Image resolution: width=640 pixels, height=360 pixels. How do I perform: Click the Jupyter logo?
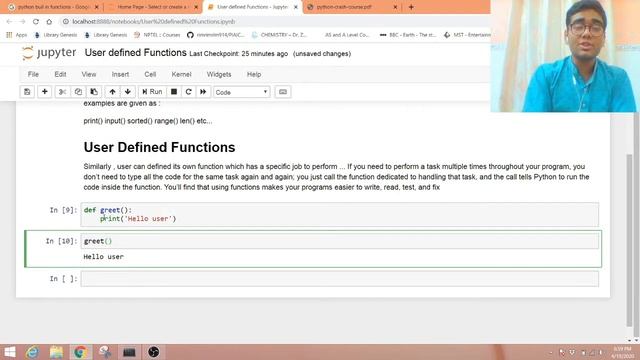coord(49,53)
